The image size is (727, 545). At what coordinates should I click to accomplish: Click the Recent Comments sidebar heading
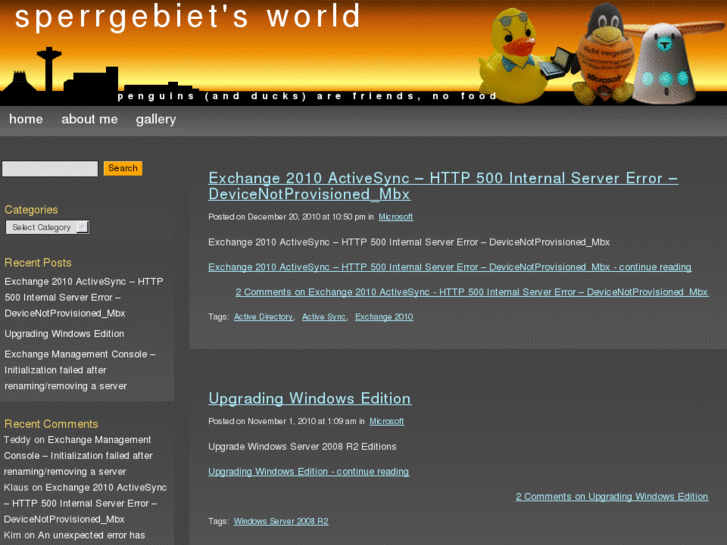[51, 424]
